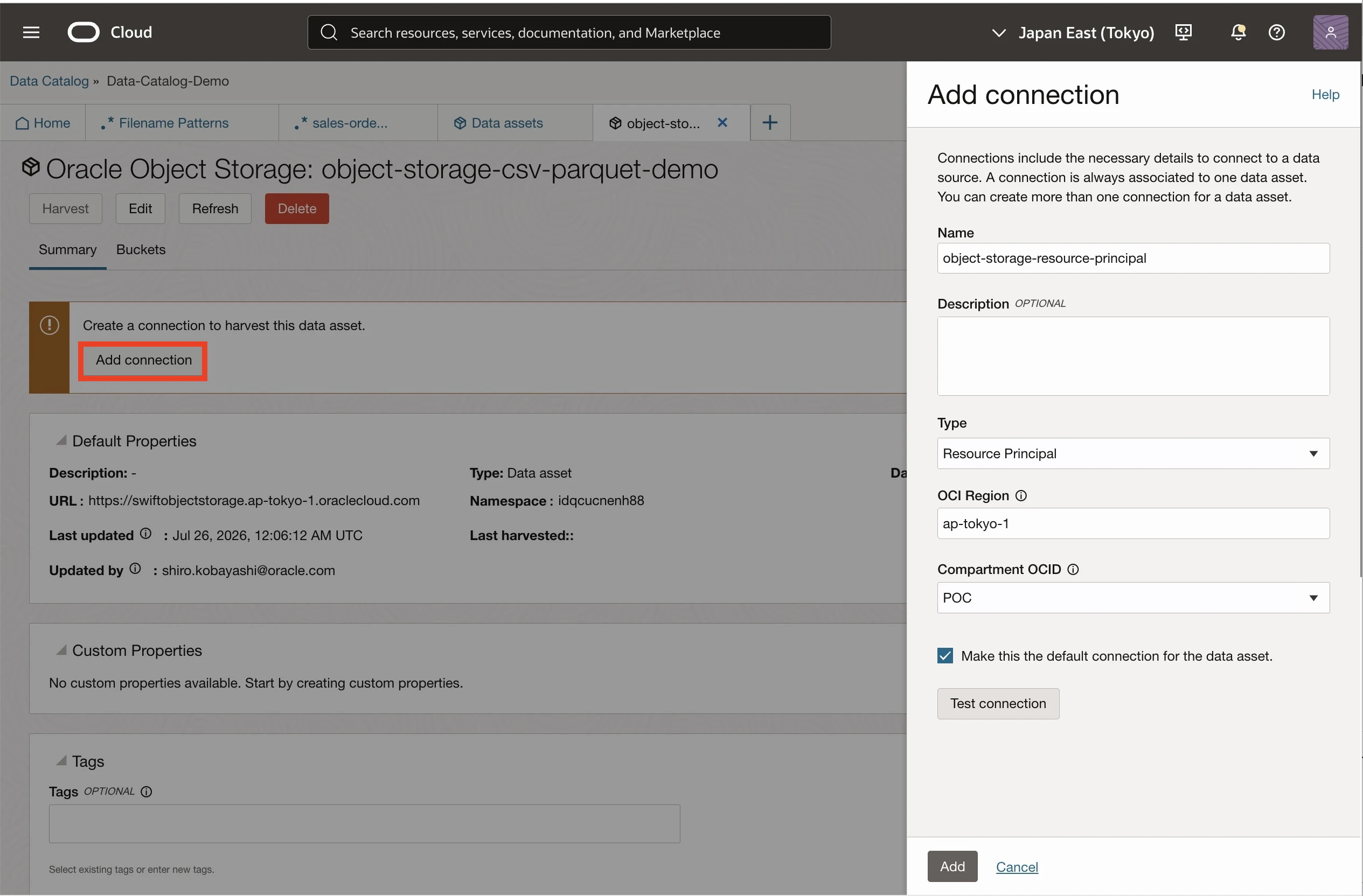Viewport: 1363px width, 896px height.
Task: Click the swiftobjectstorage URL value
Action: [254, 501]
